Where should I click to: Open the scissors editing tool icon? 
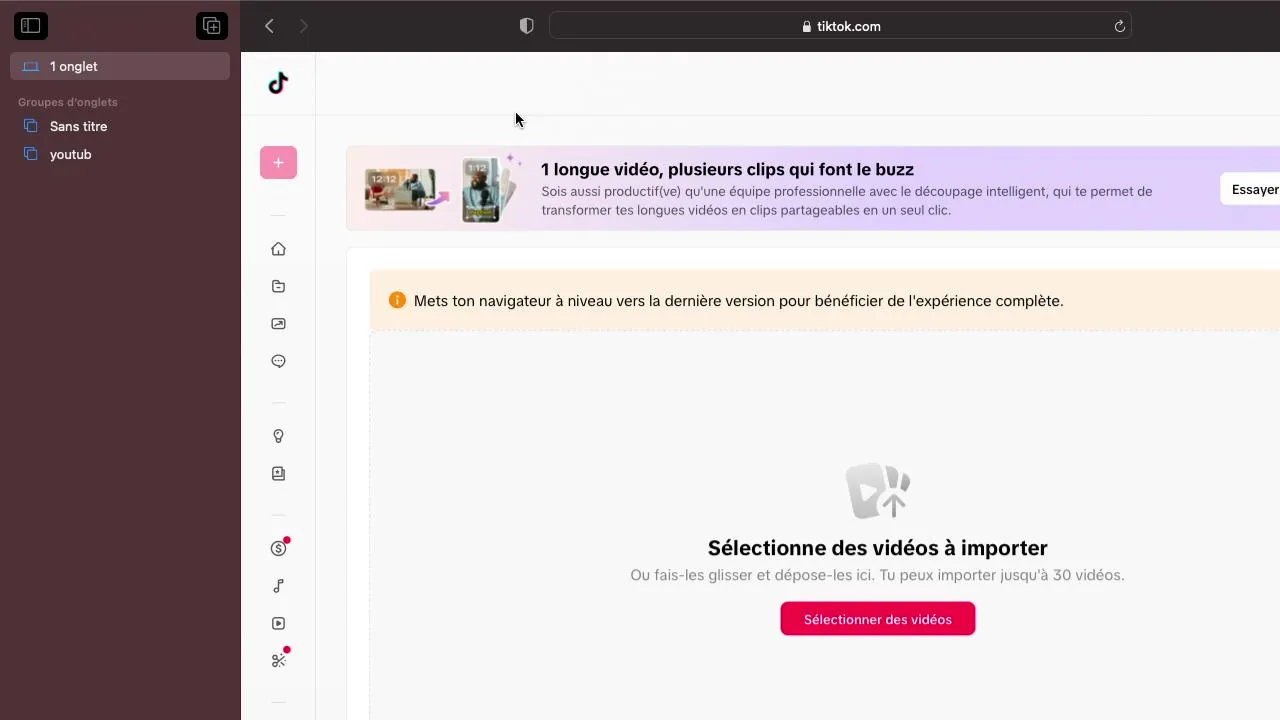279,660
